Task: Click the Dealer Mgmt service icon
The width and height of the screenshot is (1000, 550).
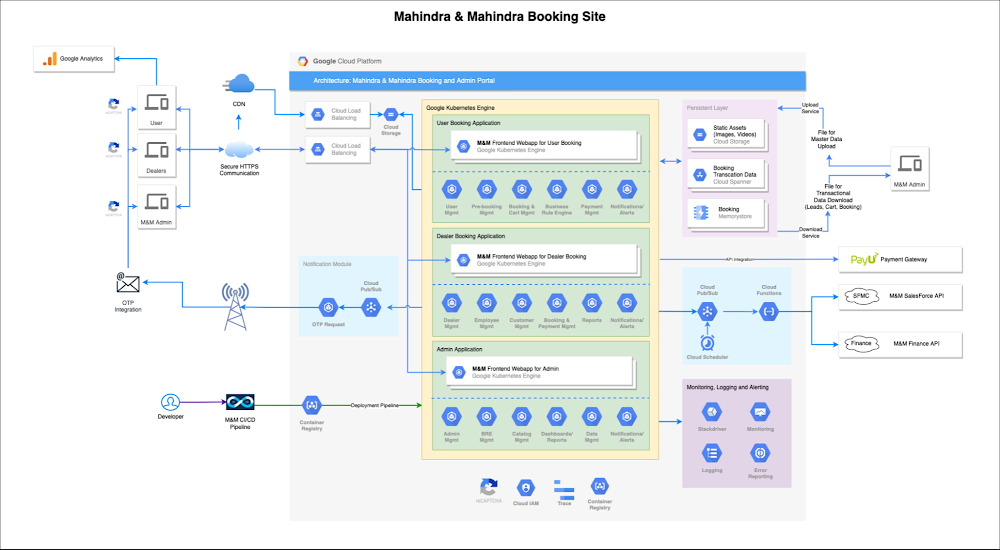Action: 452,302
